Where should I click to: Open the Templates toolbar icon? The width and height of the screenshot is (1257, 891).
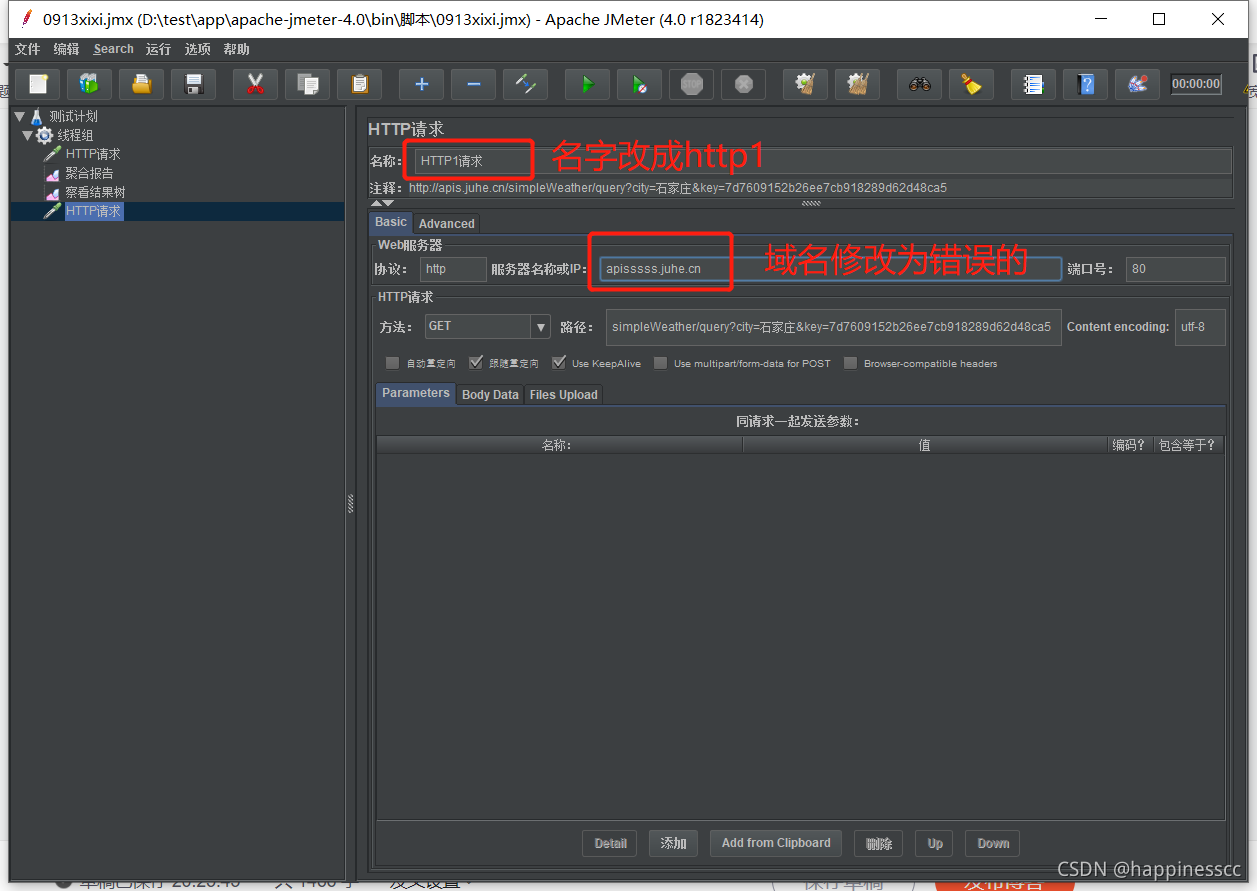click(90, 84)
